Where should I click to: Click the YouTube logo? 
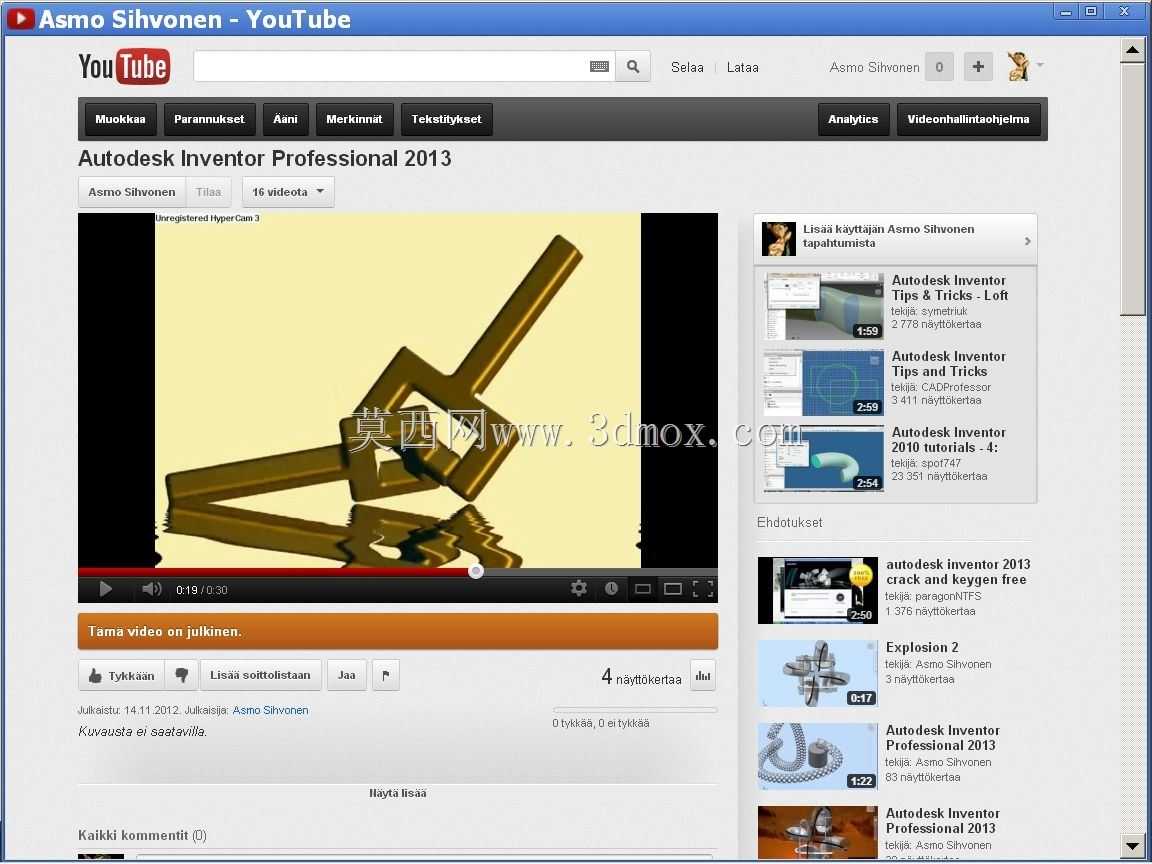123,67
